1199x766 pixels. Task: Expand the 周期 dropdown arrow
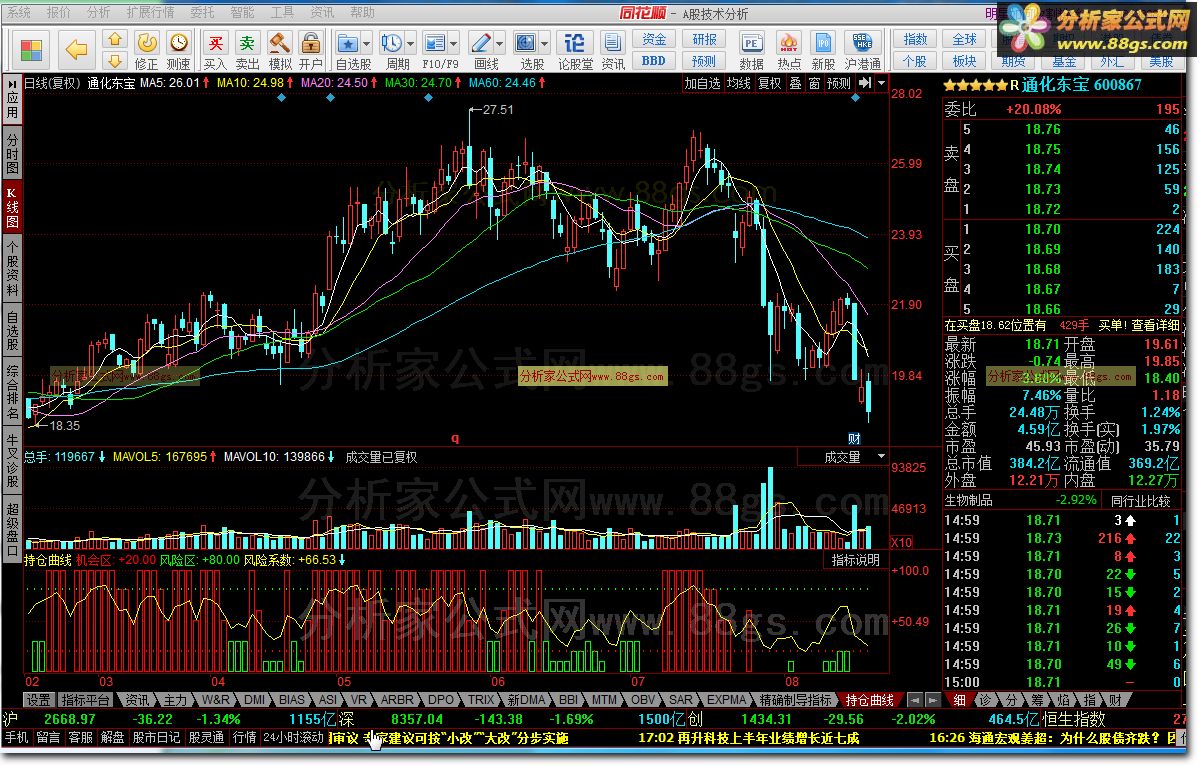[x=411, y=44]
